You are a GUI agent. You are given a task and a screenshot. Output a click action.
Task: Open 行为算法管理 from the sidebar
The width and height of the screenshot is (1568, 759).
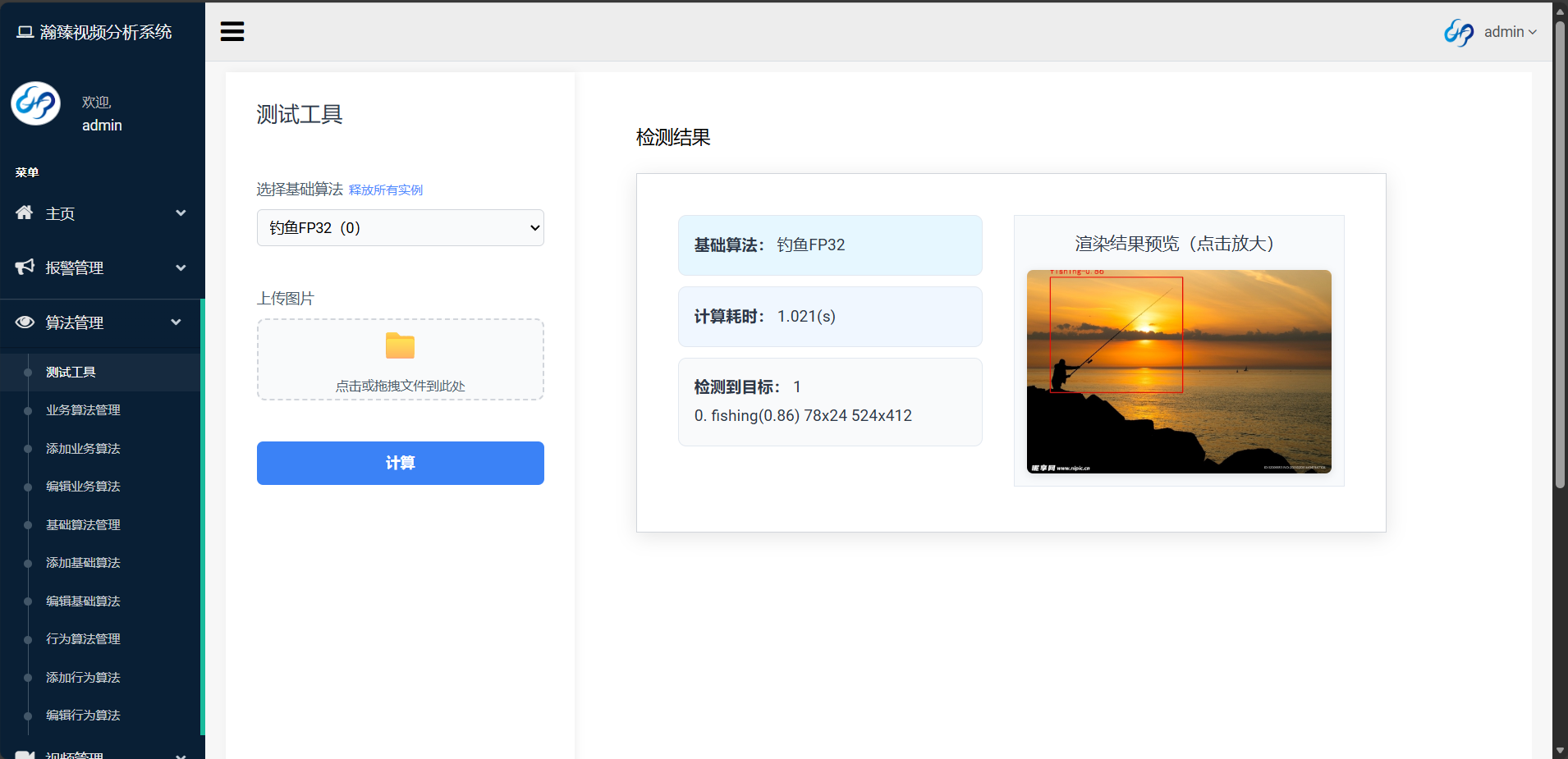tap(82, 638)
